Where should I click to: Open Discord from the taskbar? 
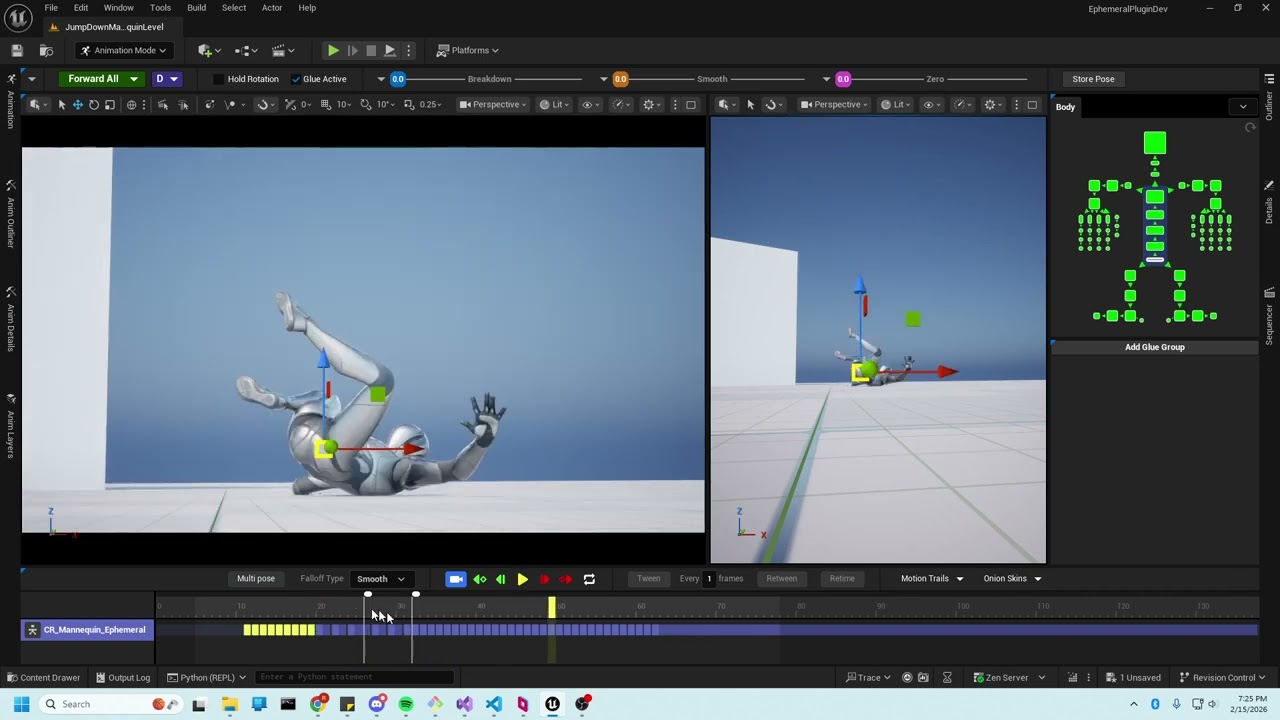pyautogui.click(x=377, y=704)
